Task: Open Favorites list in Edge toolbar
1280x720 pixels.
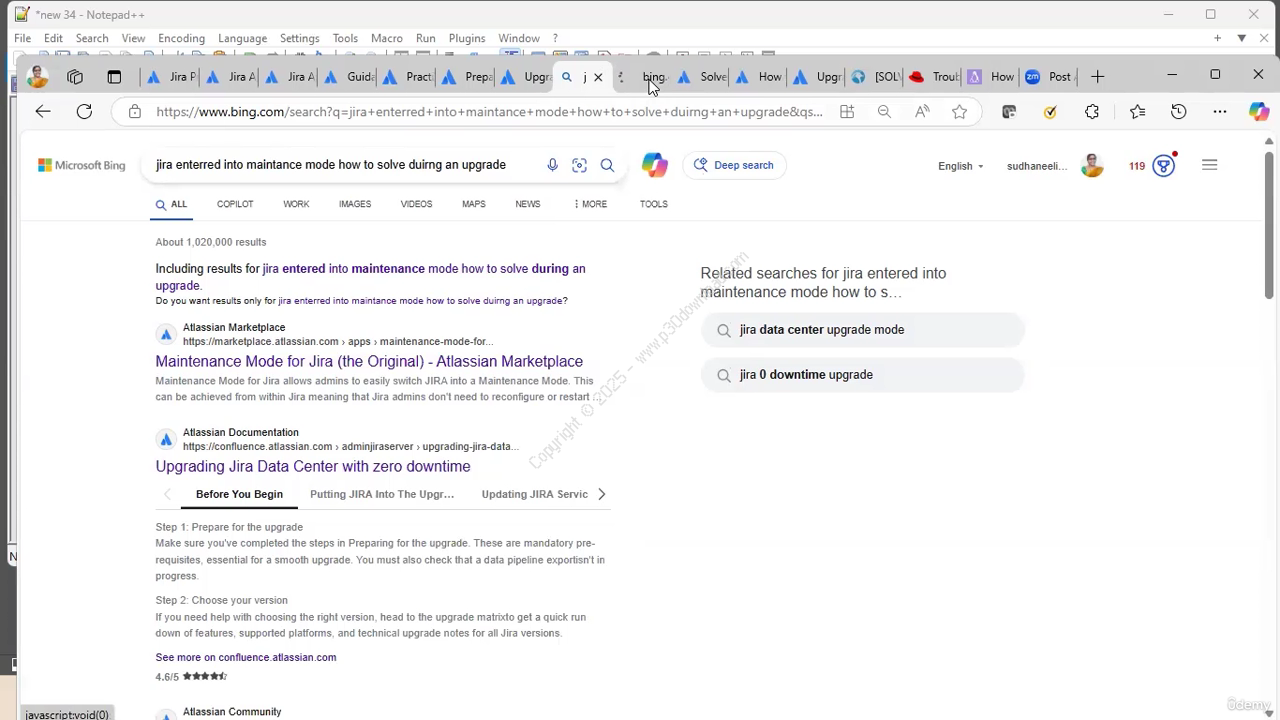Action: tap(1137, 112)
